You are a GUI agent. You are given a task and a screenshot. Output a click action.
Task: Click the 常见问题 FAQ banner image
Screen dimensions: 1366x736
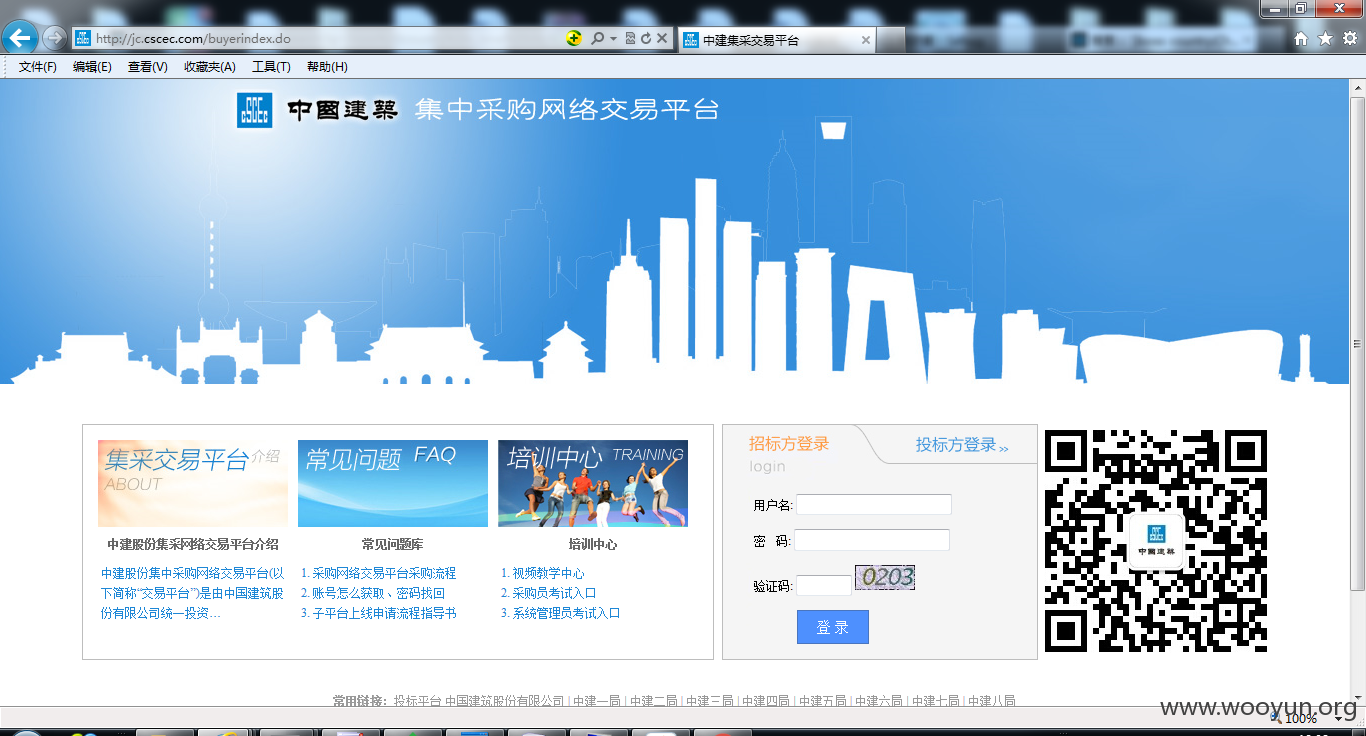pos(393,483)
